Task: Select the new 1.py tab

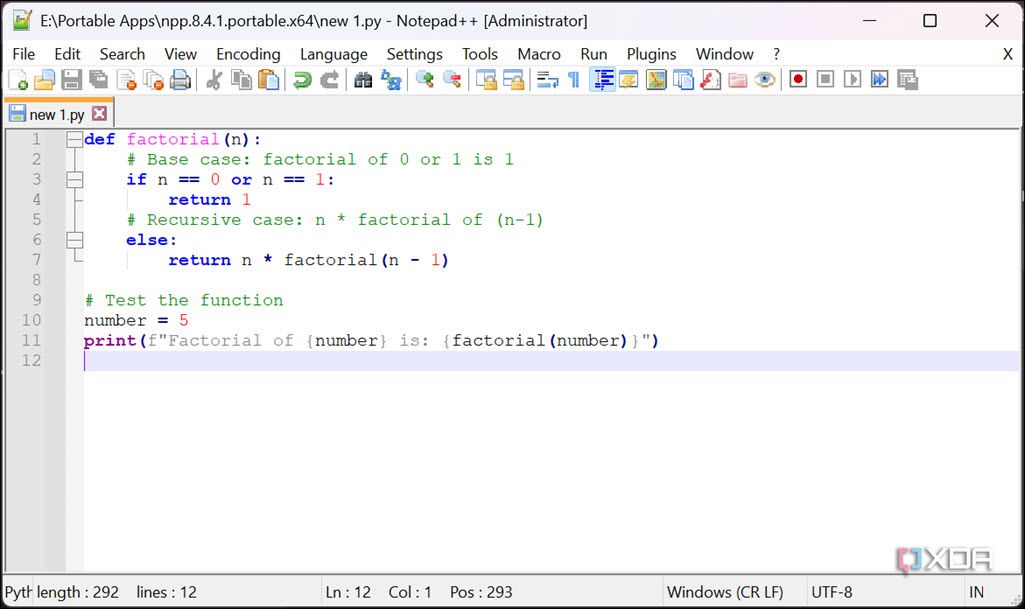Action: [x=57, y=114]
